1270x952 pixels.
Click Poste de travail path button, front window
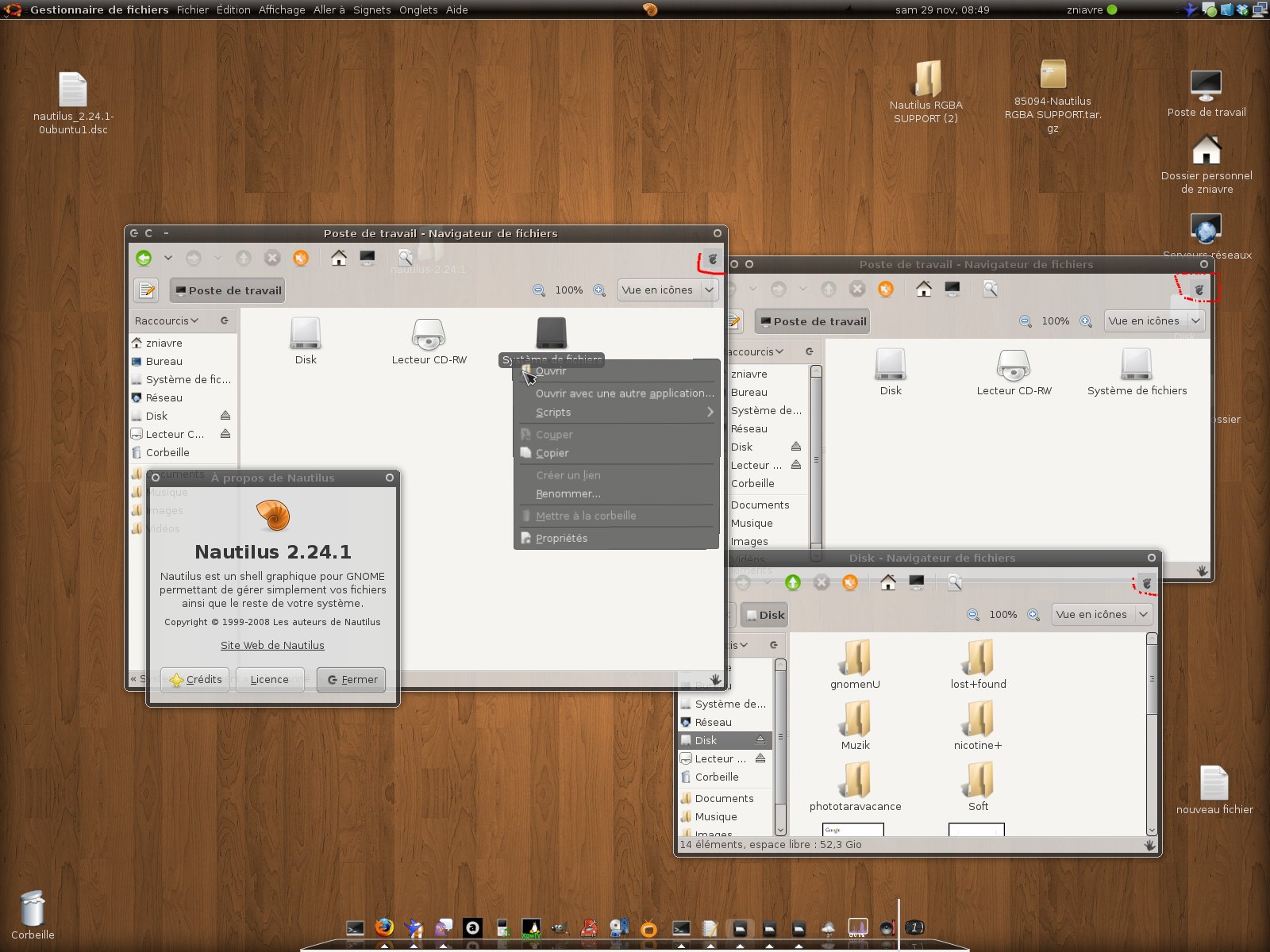pyautogui.click(x=227, y=290)
